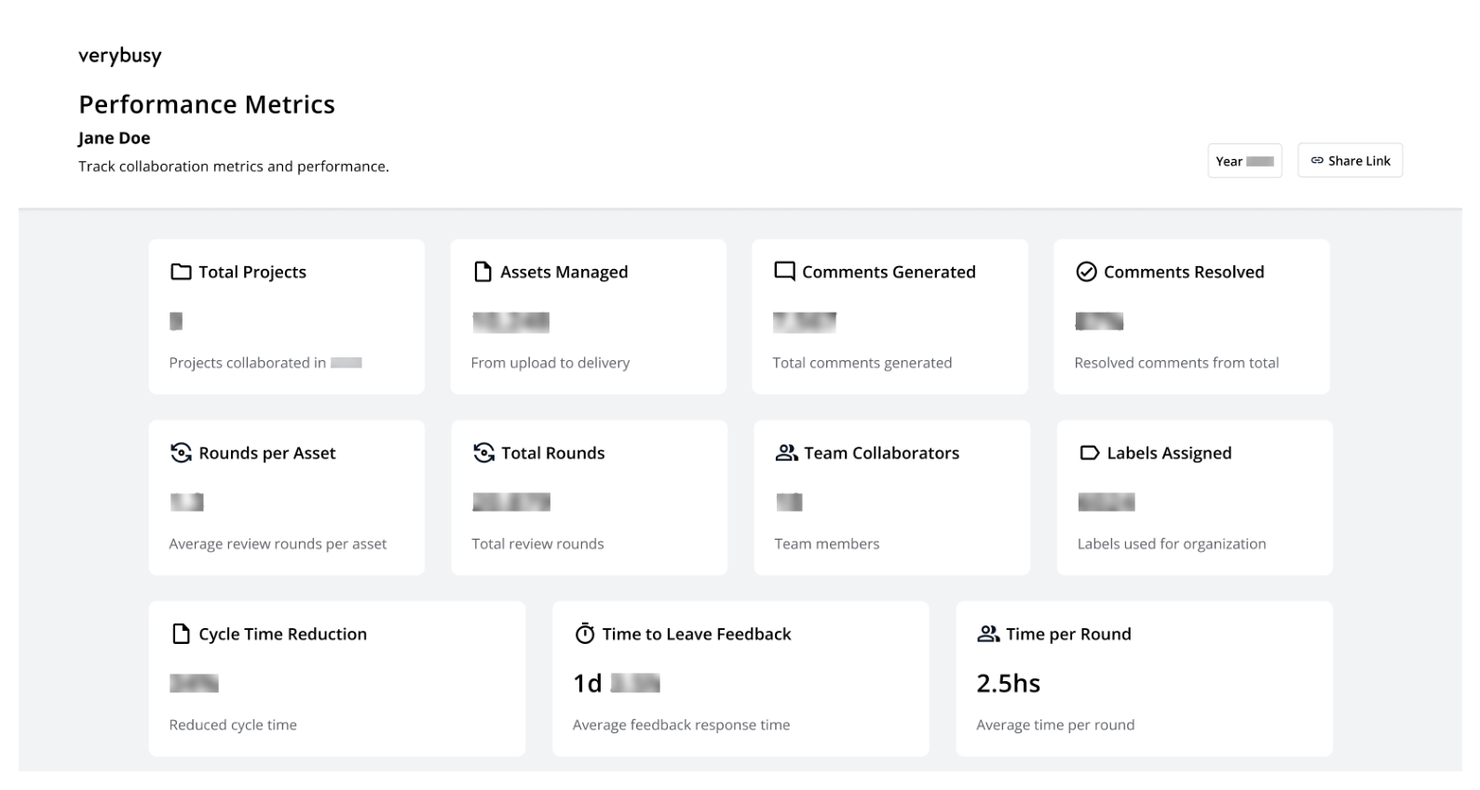Click the people icon beside Team Collaborators

787,453
